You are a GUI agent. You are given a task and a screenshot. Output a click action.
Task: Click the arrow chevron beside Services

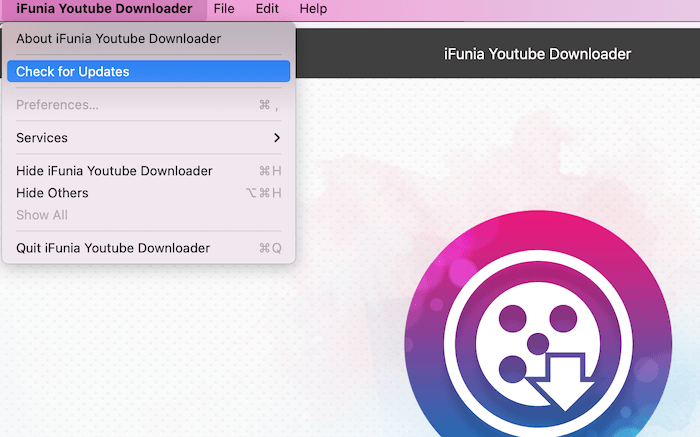[277, 138]
